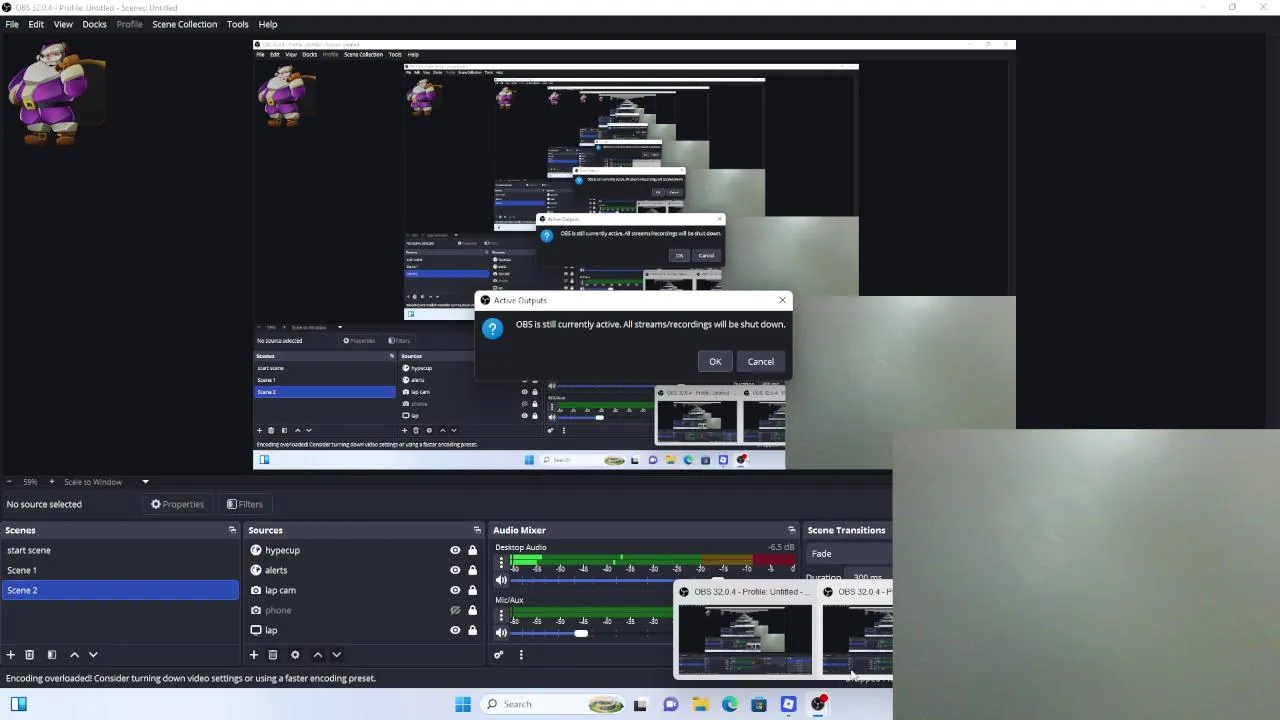1280x720 pixels.
Task: Mute Mic/Aux with the speaker icon
Action: (x=501, y=633)
